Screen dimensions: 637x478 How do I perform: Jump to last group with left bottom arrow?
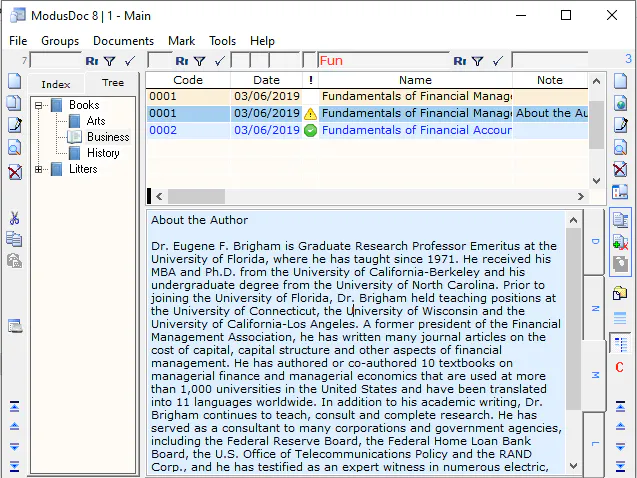[x=14, y=466]
